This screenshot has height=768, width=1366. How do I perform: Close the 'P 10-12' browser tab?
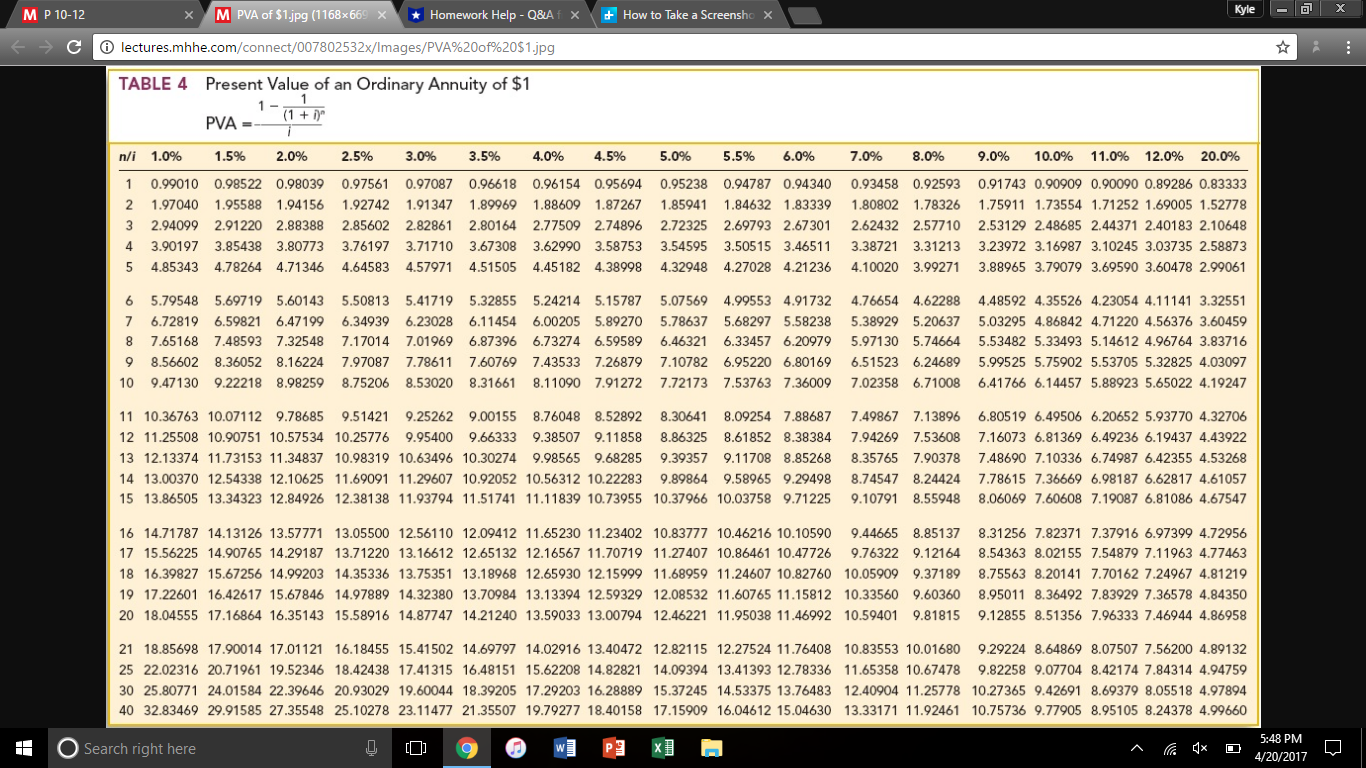click(190, 16)
